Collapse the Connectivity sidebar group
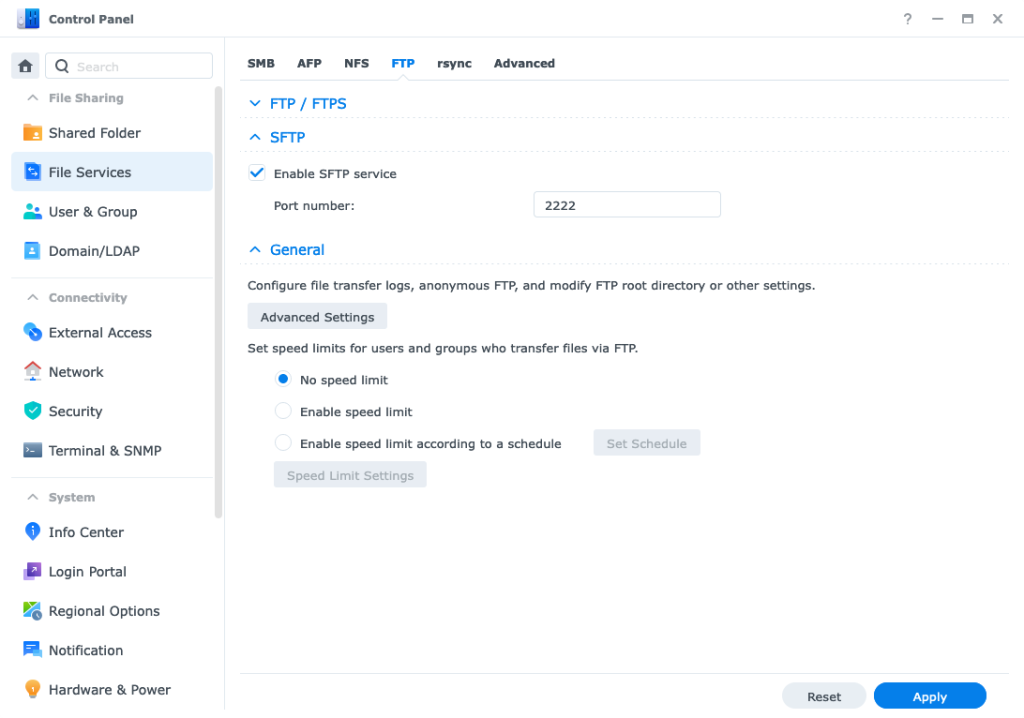Screen dimensions: 1024x718 tap(33, 298)
